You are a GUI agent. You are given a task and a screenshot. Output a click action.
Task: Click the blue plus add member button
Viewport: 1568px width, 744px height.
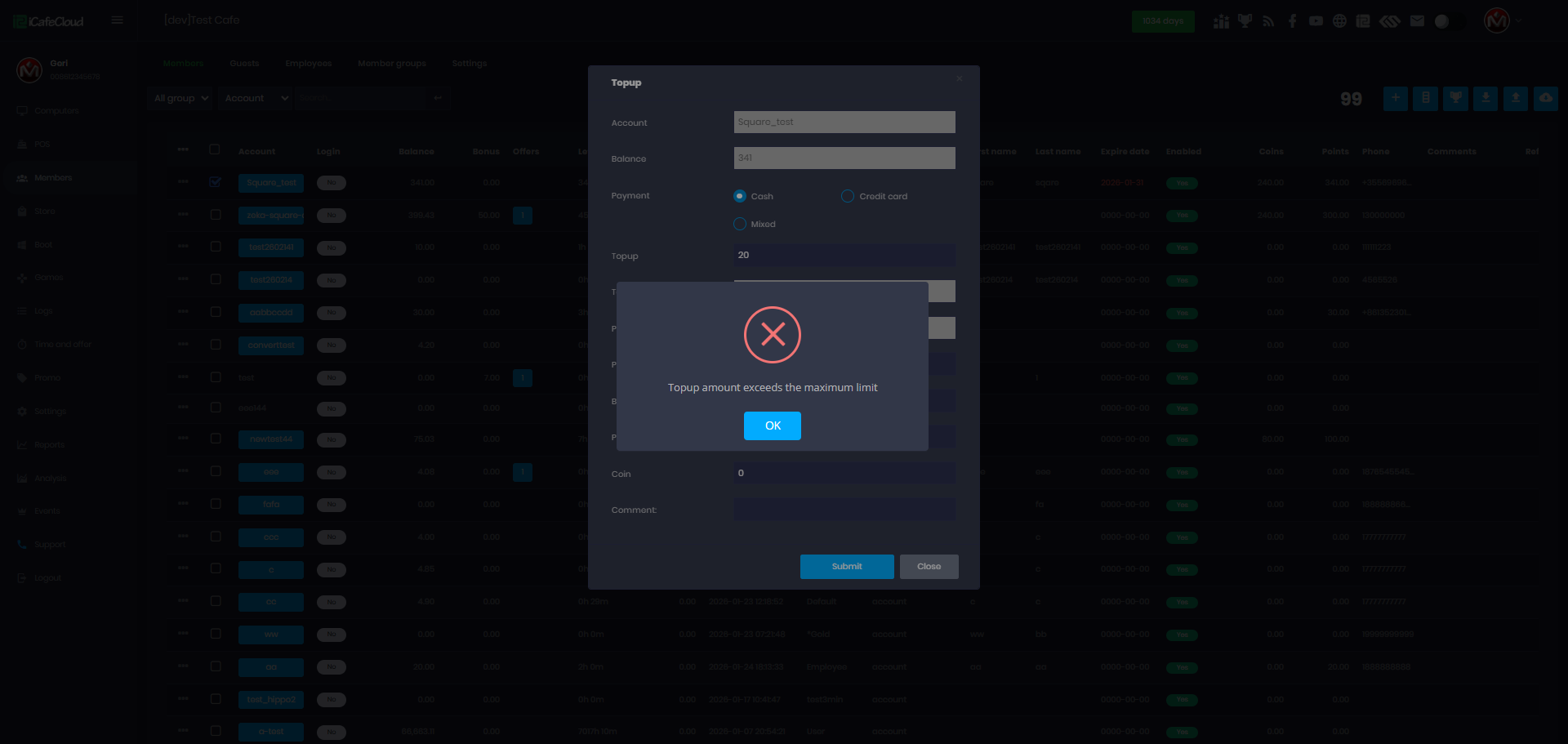1395,98
